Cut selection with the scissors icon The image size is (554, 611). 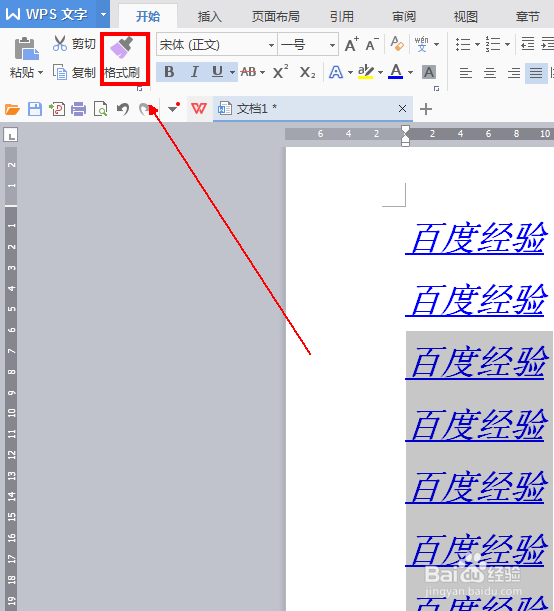click(60, 44)
